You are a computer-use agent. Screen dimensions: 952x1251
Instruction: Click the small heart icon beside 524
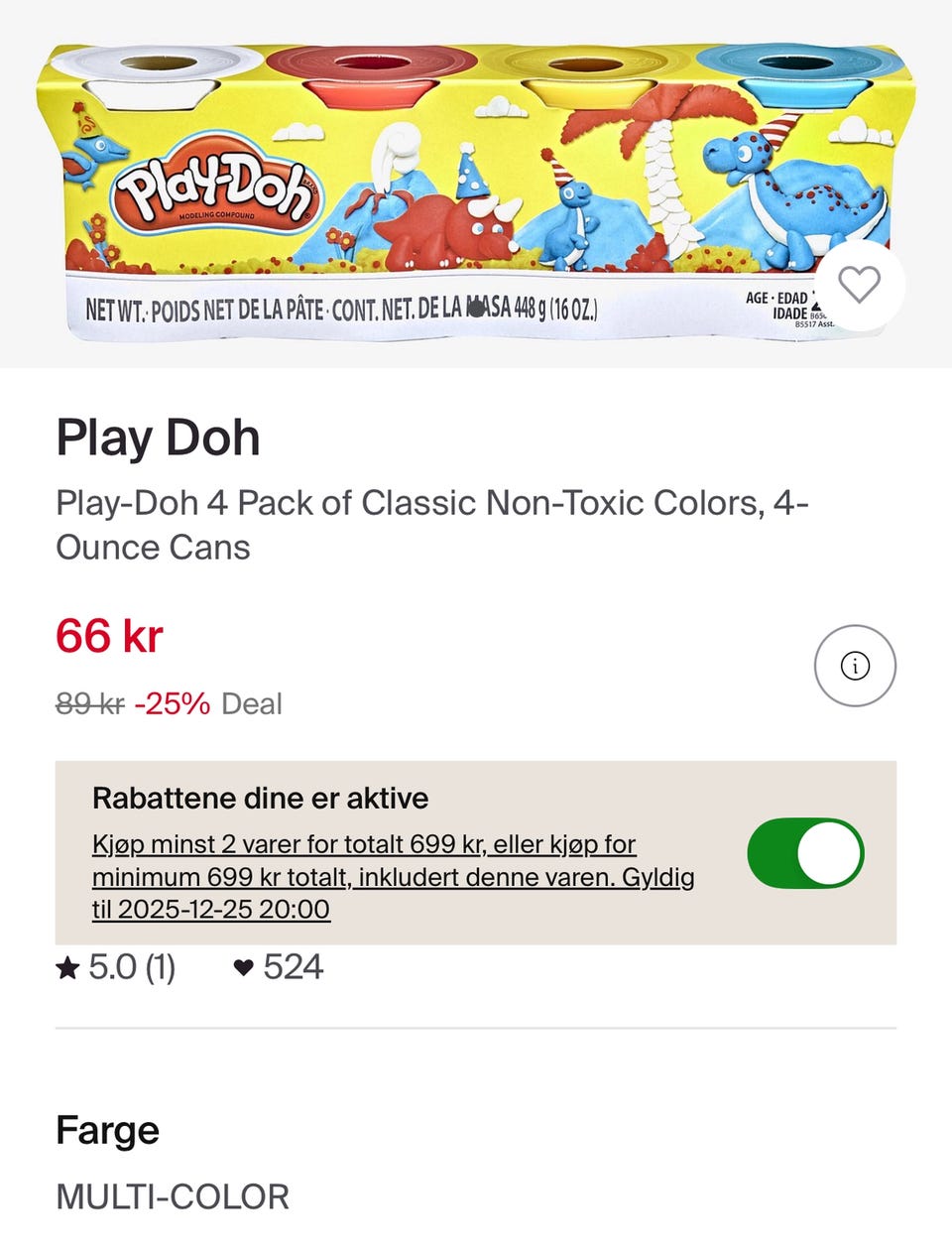tap(243, 968)
